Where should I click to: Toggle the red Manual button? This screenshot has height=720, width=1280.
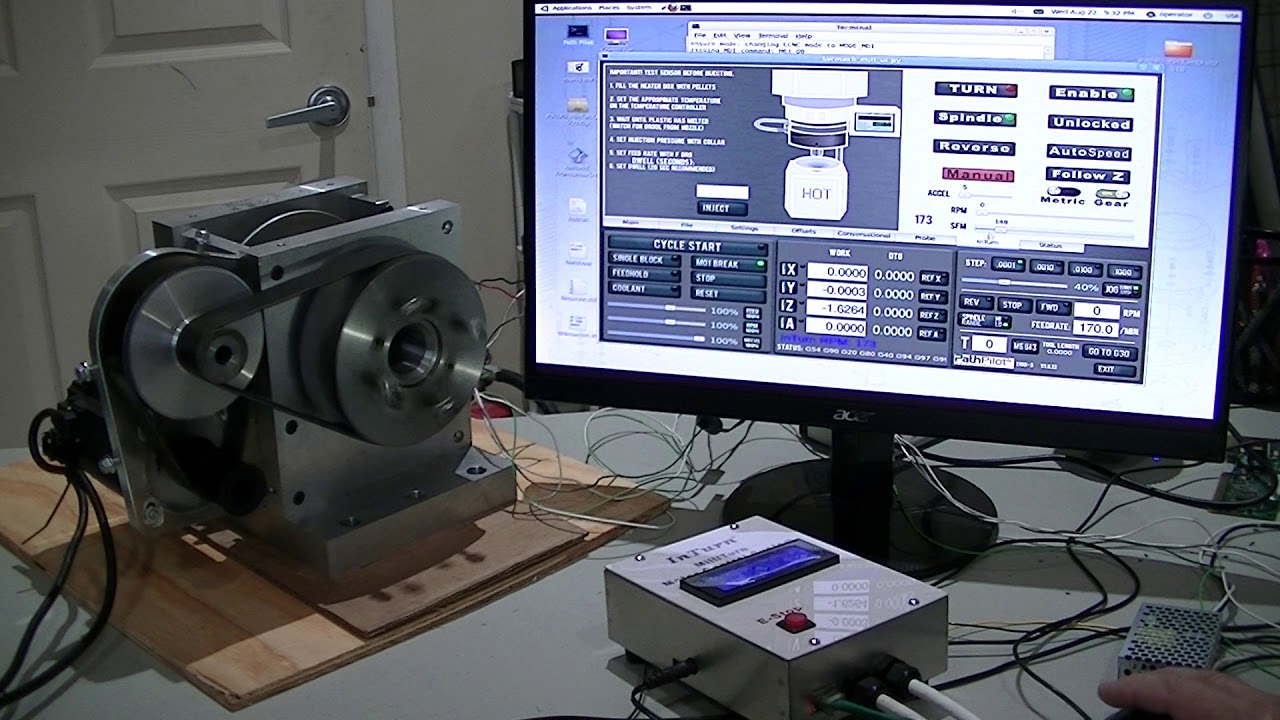coord(977,175)
